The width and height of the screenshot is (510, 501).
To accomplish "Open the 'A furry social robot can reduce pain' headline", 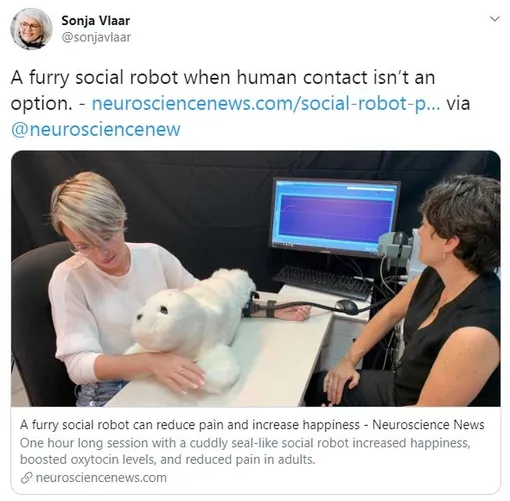I will [x=190, y=425].
